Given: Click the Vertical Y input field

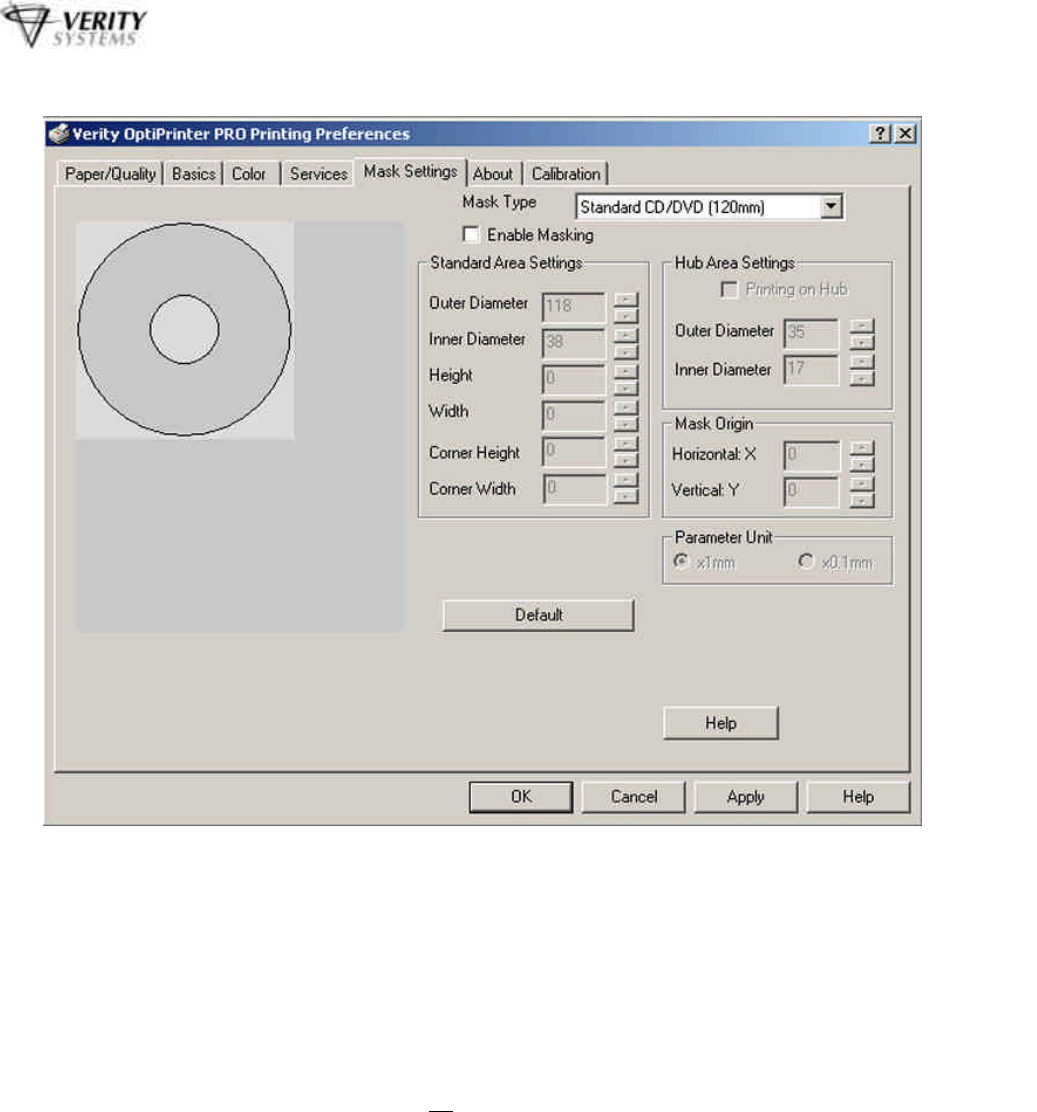Looking at the screenshot, I should [811, 492].
